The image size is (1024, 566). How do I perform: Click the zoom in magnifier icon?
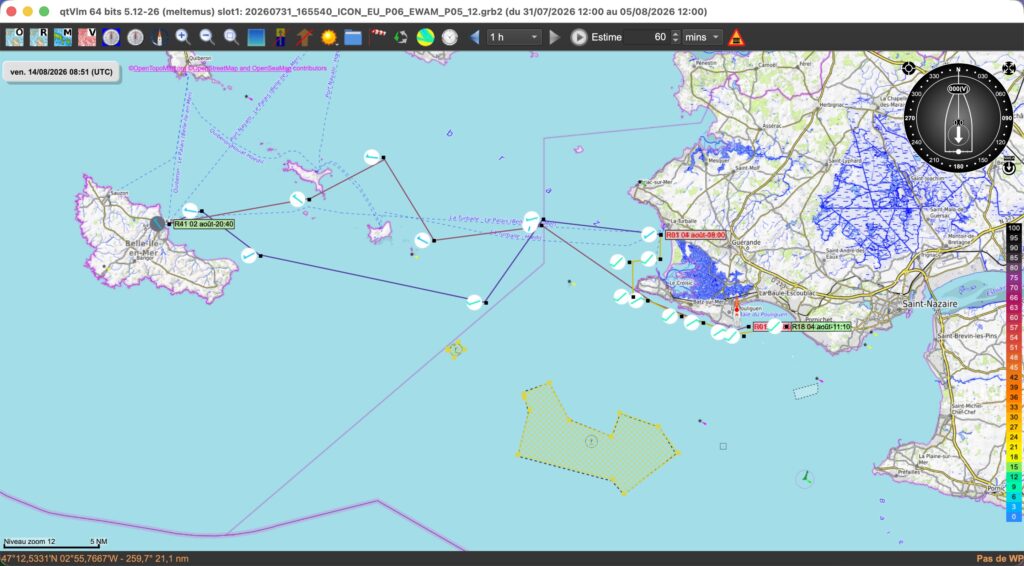click(x=183, y=37)
